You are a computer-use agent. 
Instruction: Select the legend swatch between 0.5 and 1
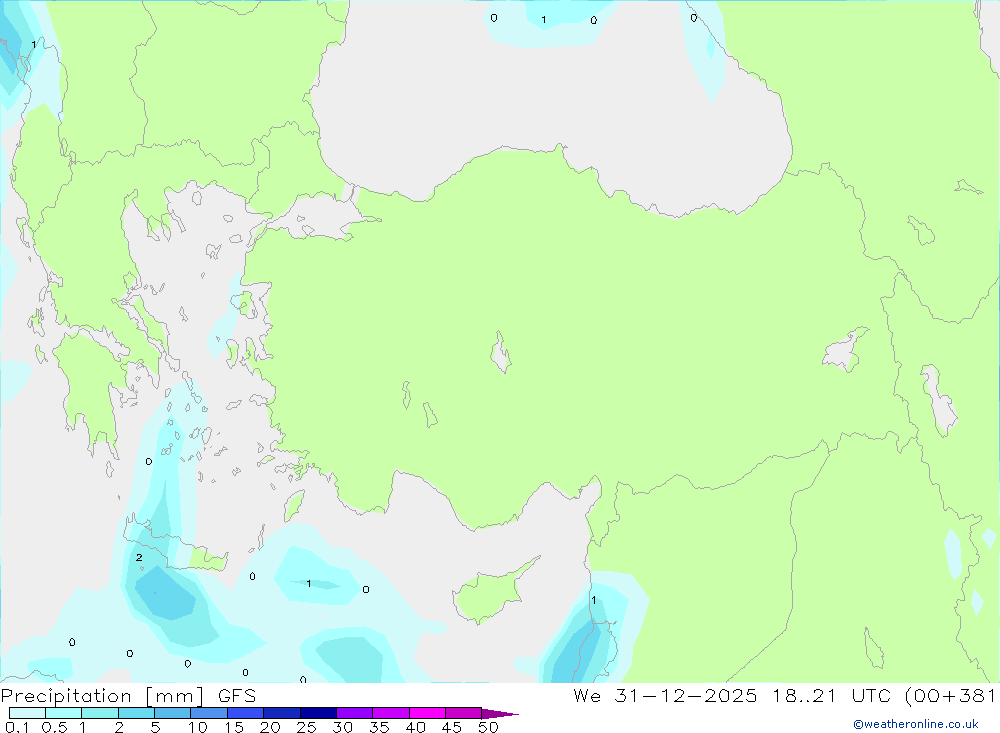point(64,713)
